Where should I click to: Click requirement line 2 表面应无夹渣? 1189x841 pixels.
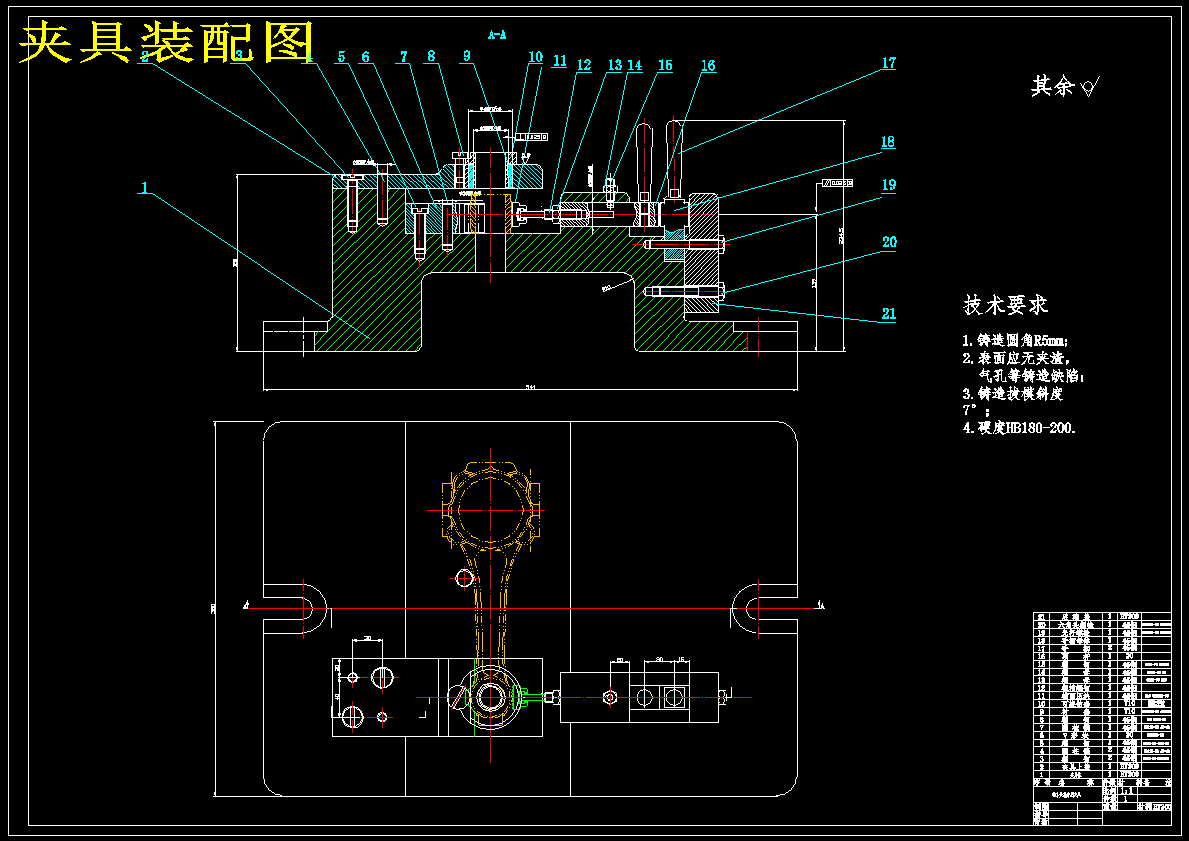tap(1016, 359)
